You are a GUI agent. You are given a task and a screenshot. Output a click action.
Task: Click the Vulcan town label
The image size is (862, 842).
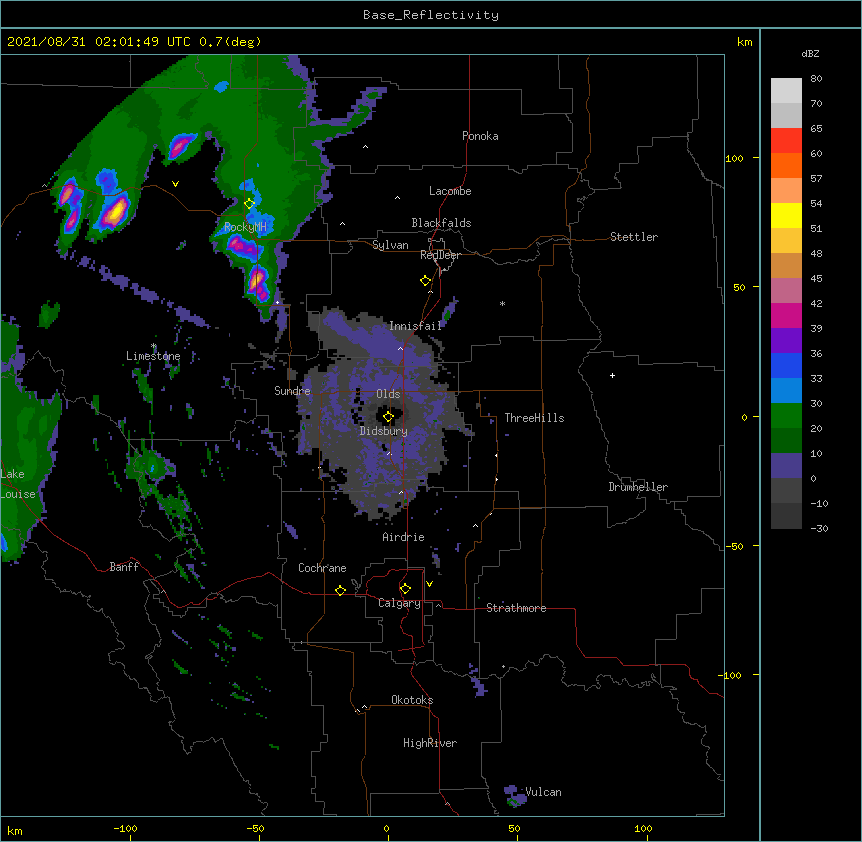543,792
